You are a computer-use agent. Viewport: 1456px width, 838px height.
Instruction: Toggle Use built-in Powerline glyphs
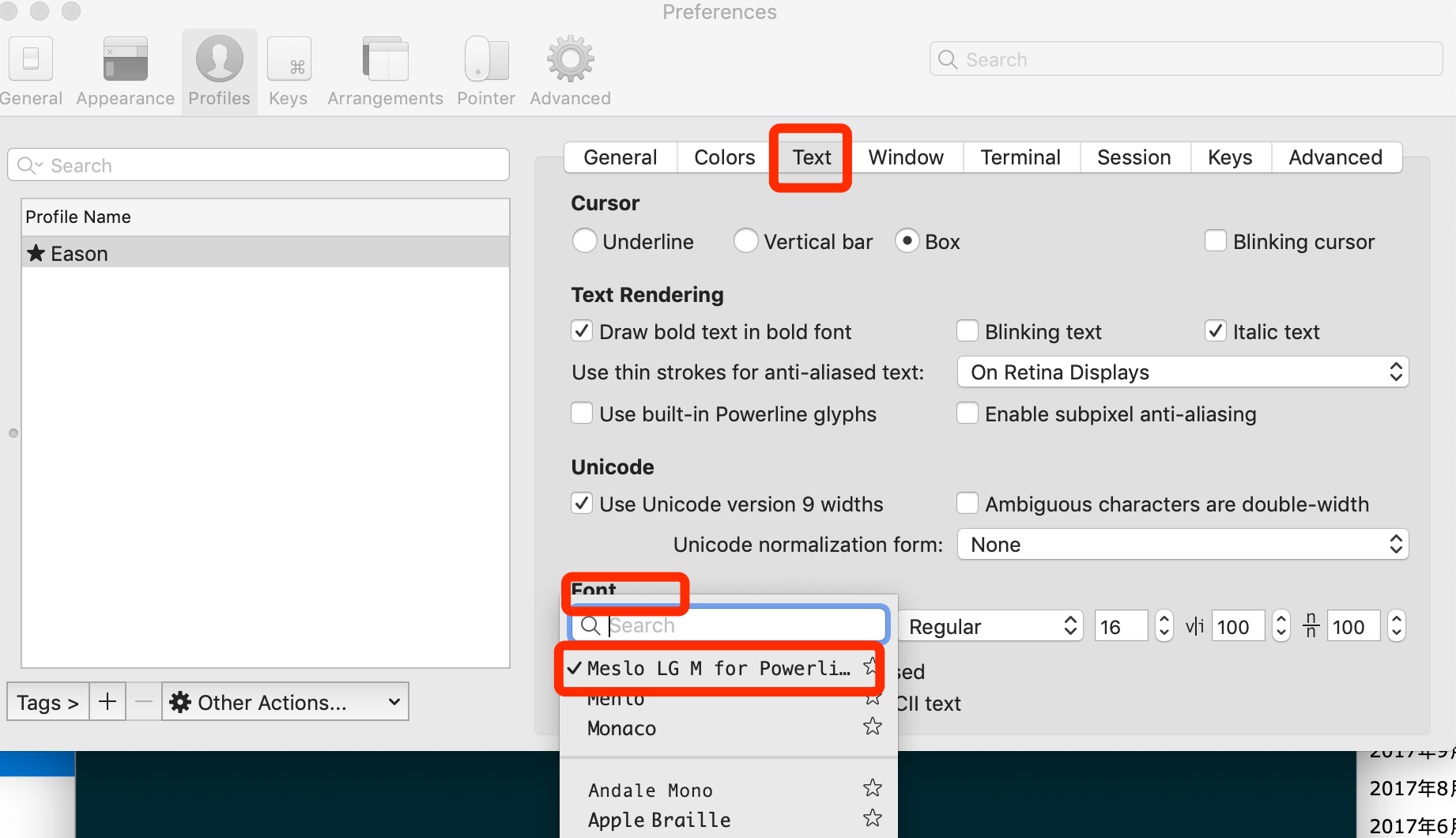[x=583, y=413]
